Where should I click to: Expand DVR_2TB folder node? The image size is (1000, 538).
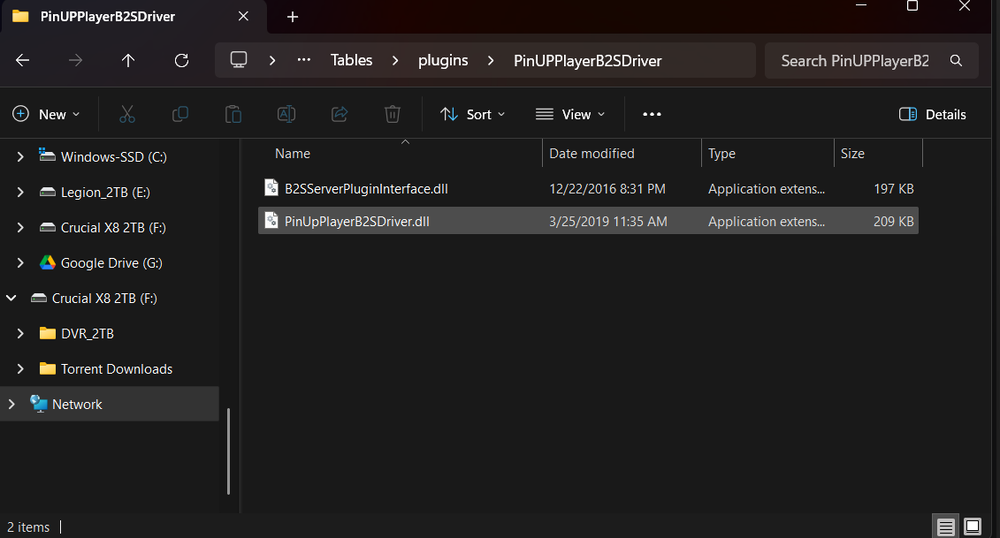tap(20, 333)
